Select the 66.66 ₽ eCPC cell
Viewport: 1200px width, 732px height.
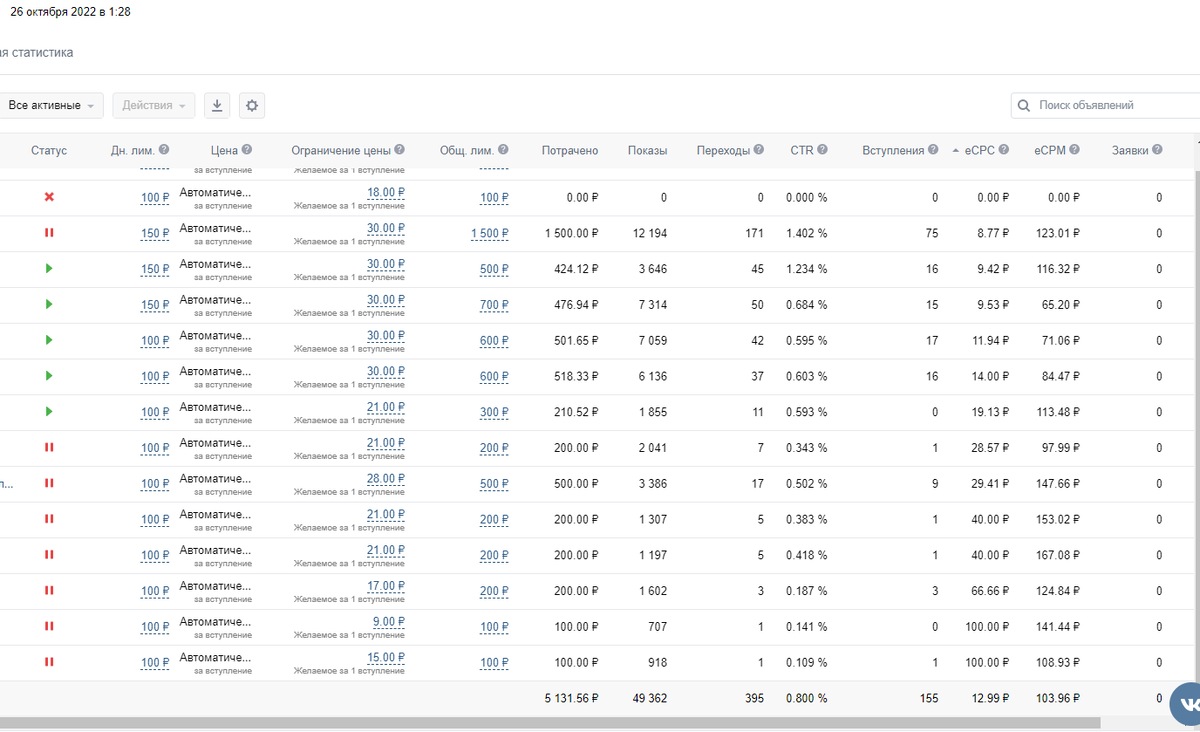pos(988,591)
